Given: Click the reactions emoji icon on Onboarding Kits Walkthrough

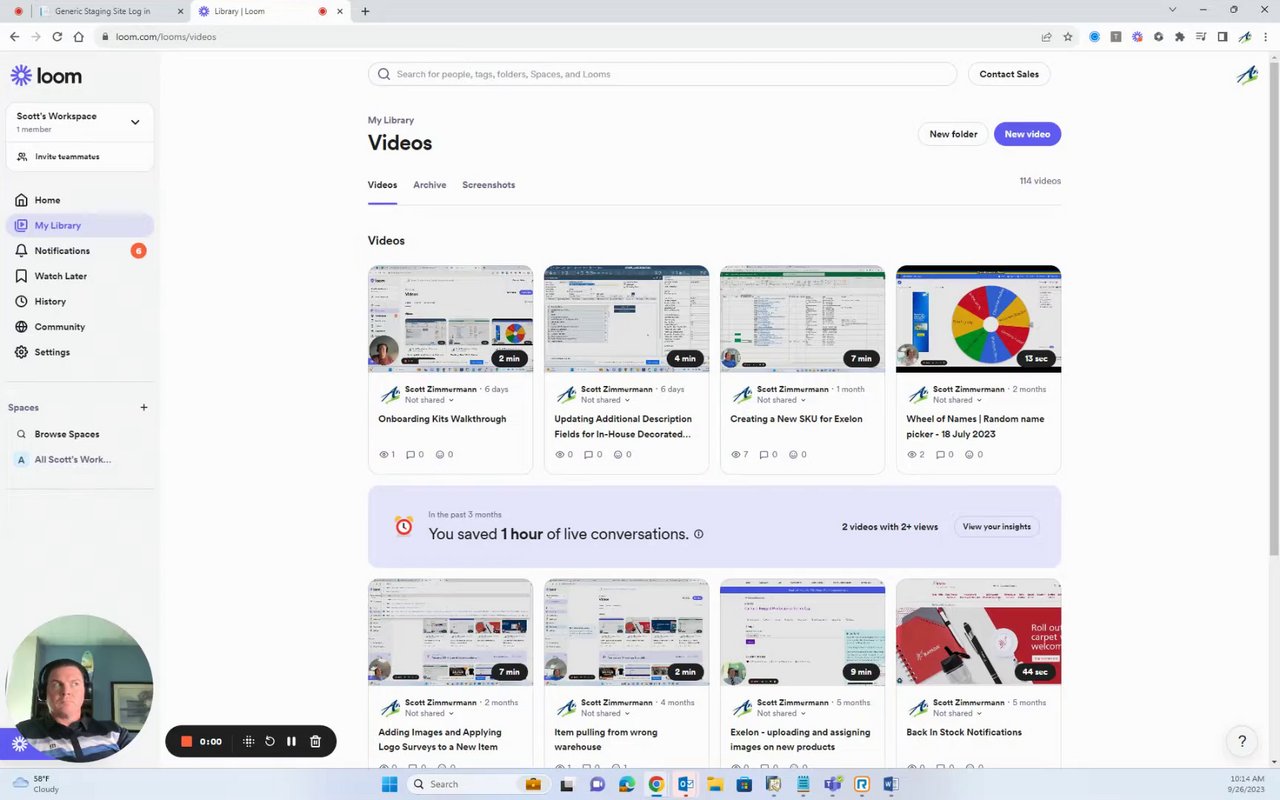Looking at the screenshot, I should pos(440,454).
